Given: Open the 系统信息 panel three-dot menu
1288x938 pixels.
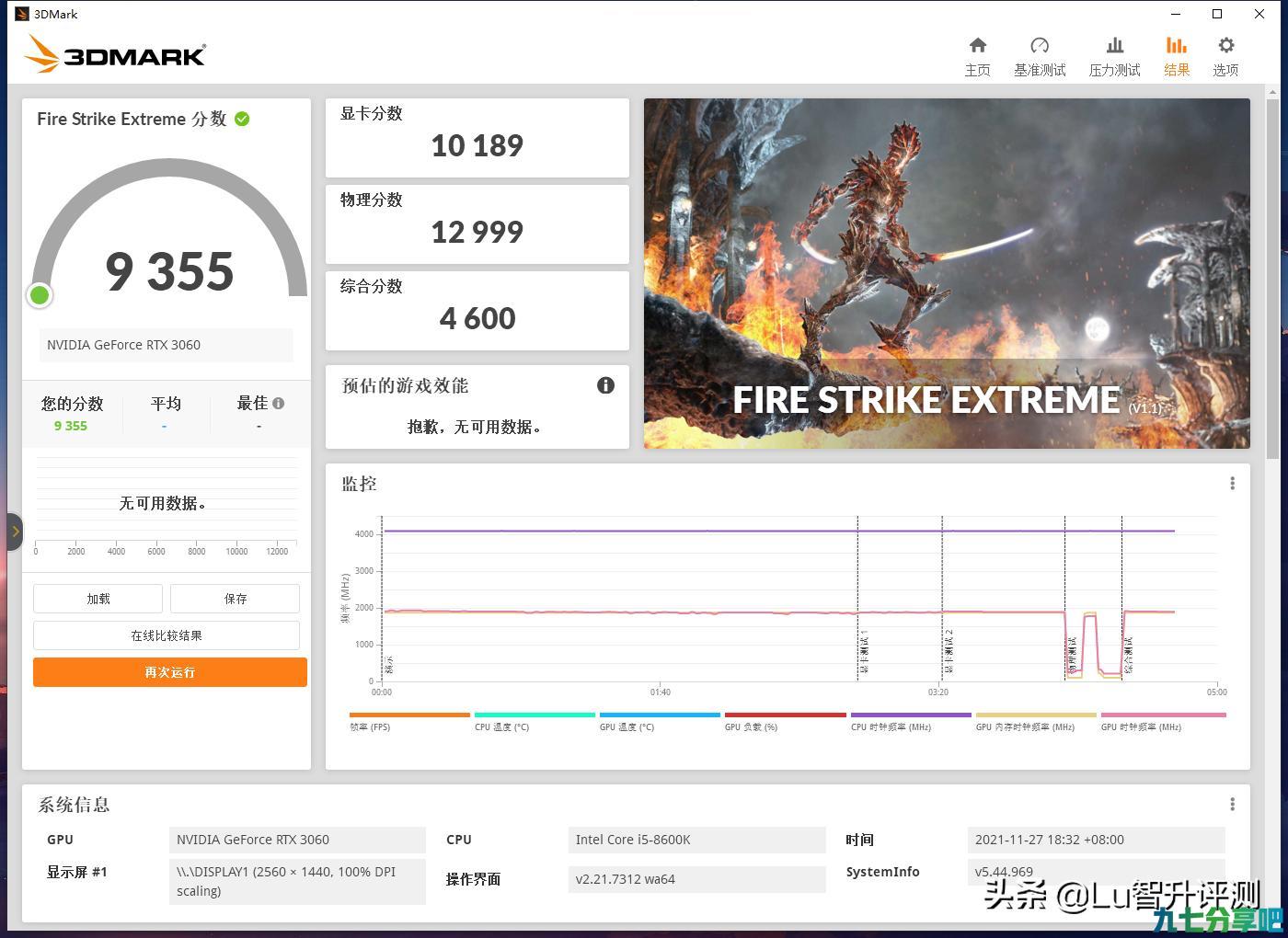Looking at the screenshot, I should (x=1233, y=805).
